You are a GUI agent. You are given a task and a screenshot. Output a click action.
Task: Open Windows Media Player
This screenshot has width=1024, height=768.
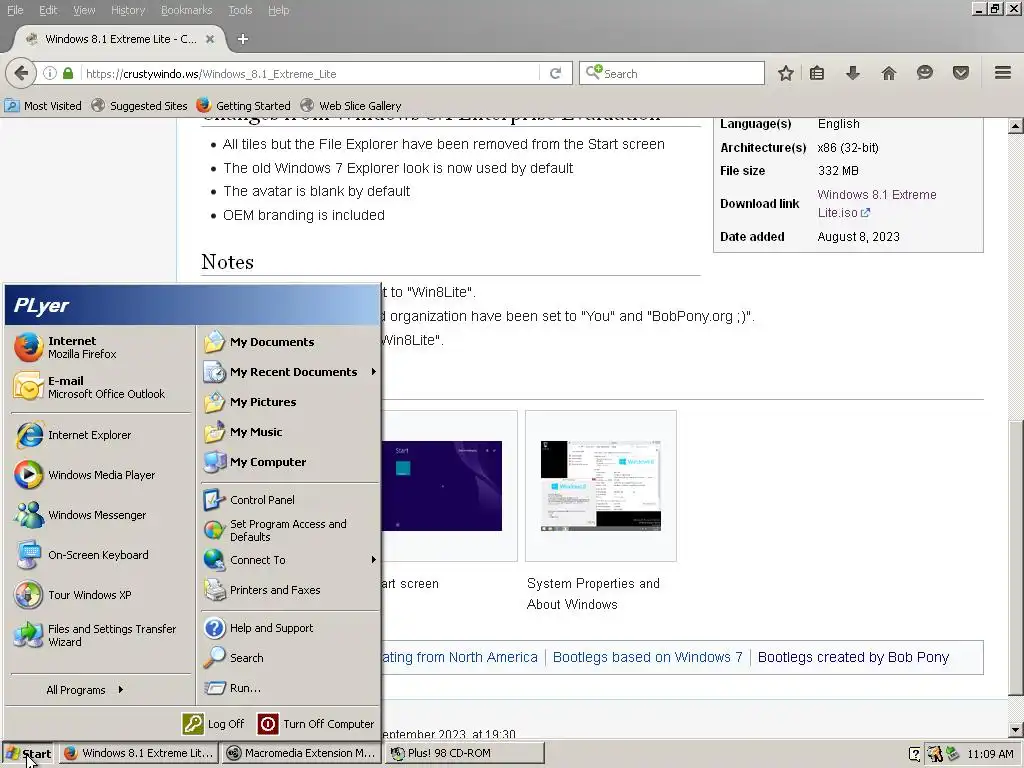(100, 475)
